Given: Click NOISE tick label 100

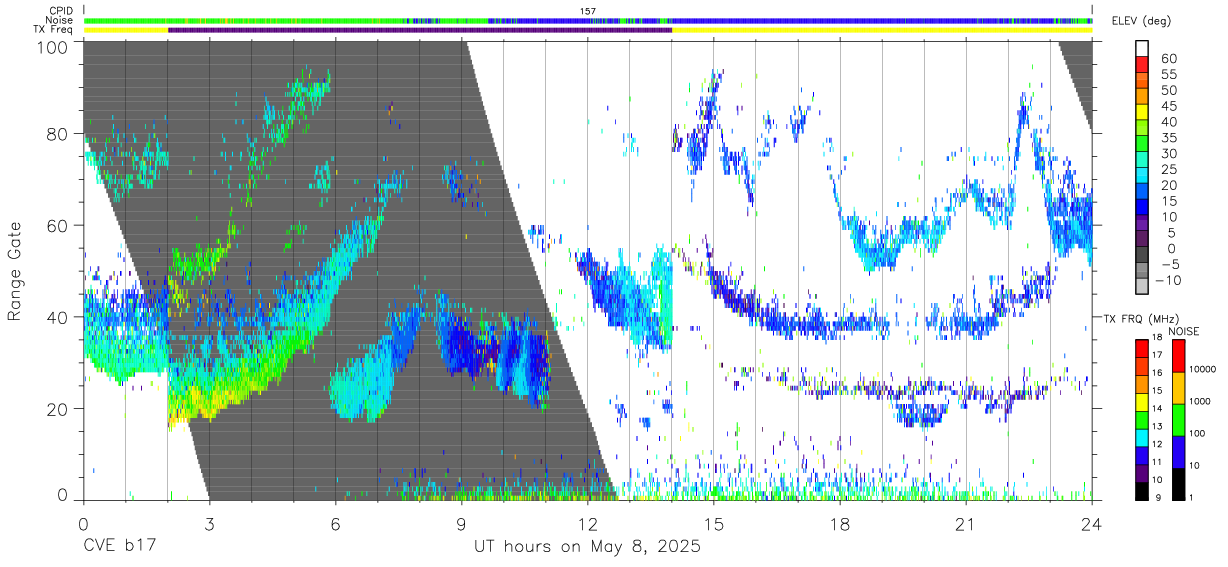Looking at the screenshot, I should pos(1196,433).
